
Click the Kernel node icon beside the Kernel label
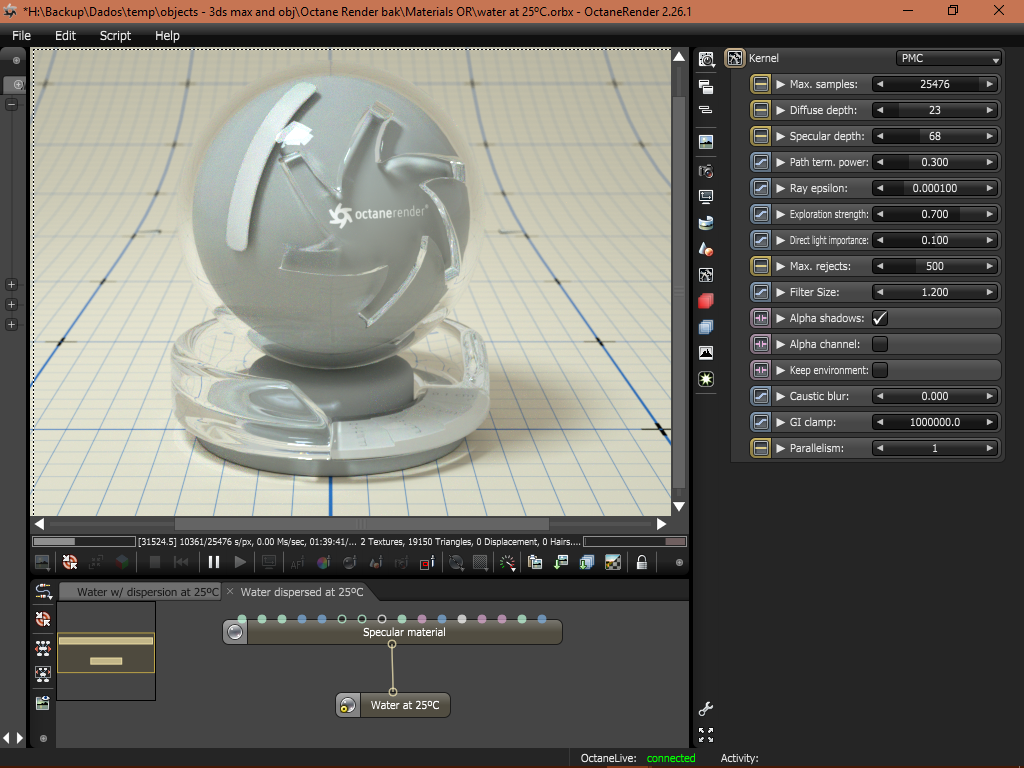735,58
